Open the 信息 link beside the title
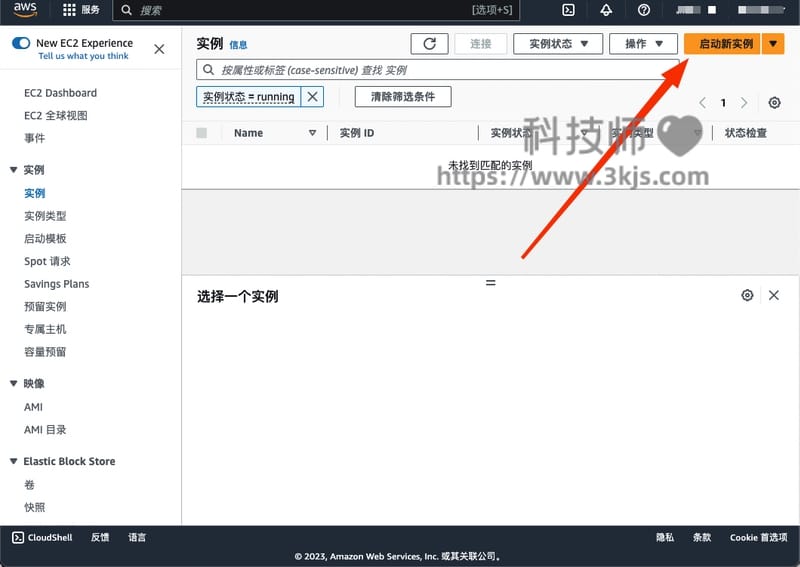800x567 pixels. click(x=238, y=45)
